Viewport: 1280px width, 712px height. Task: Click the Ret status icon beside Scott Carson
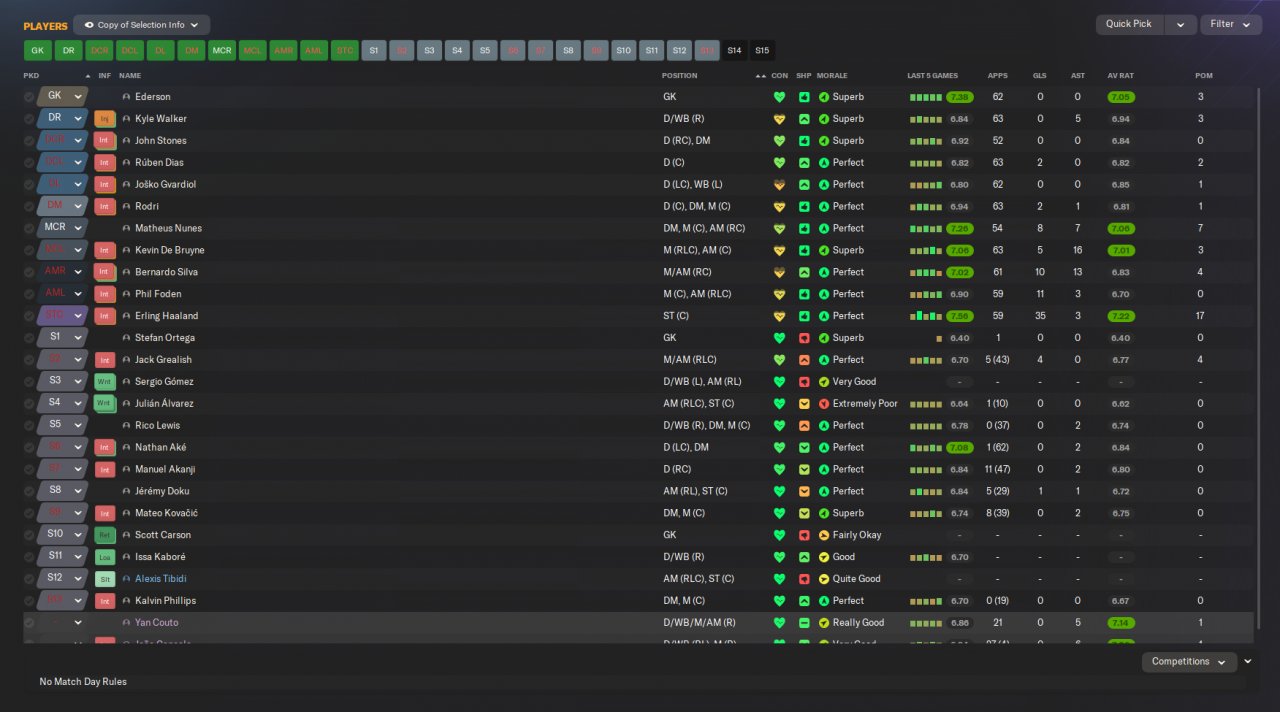click(x=104, y=535)
